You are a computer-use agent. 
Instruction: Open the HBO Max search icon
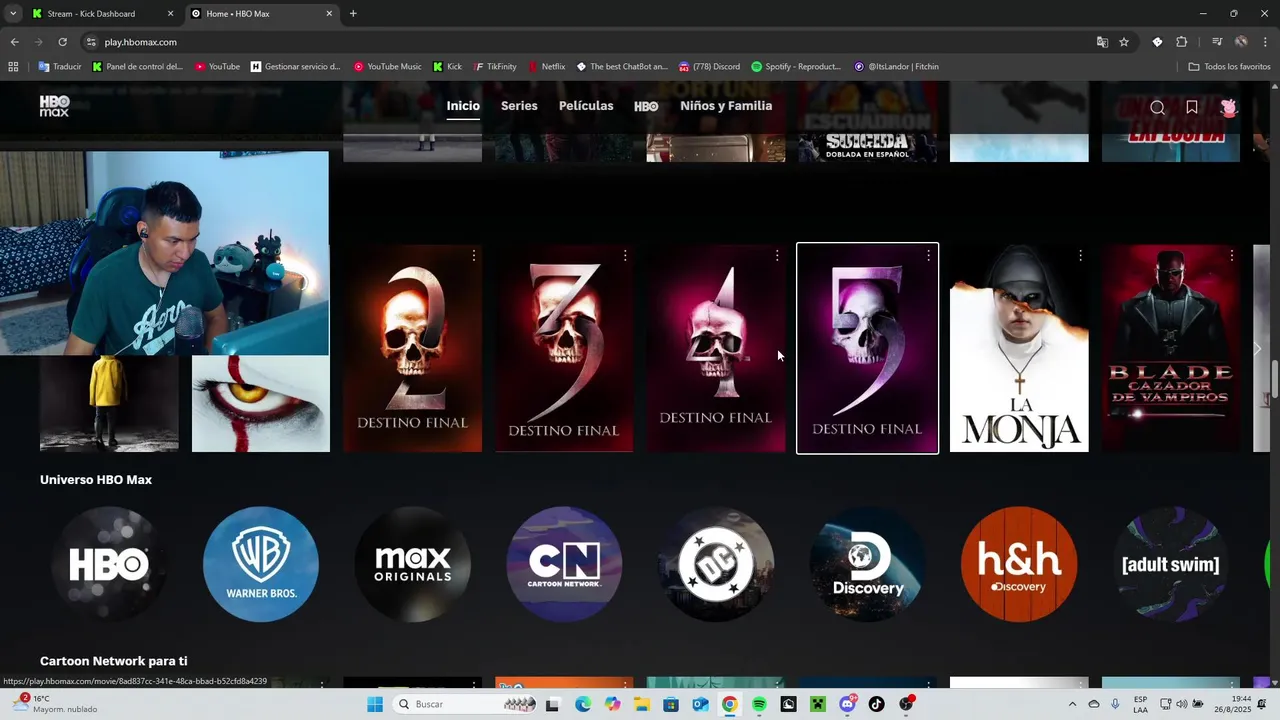1157,107
